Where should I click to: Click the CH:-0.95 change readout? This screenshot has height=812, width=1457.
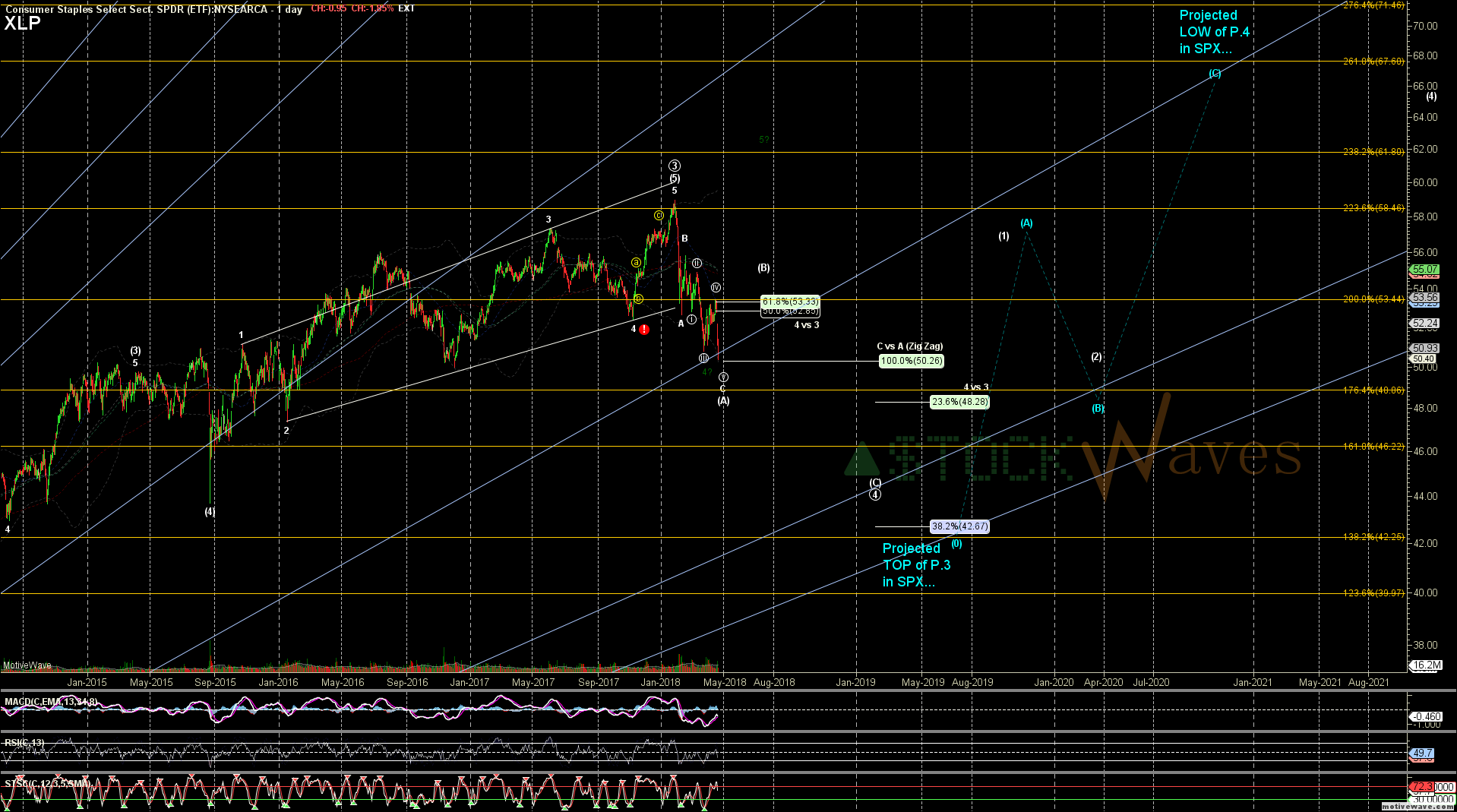click(329, 9)
